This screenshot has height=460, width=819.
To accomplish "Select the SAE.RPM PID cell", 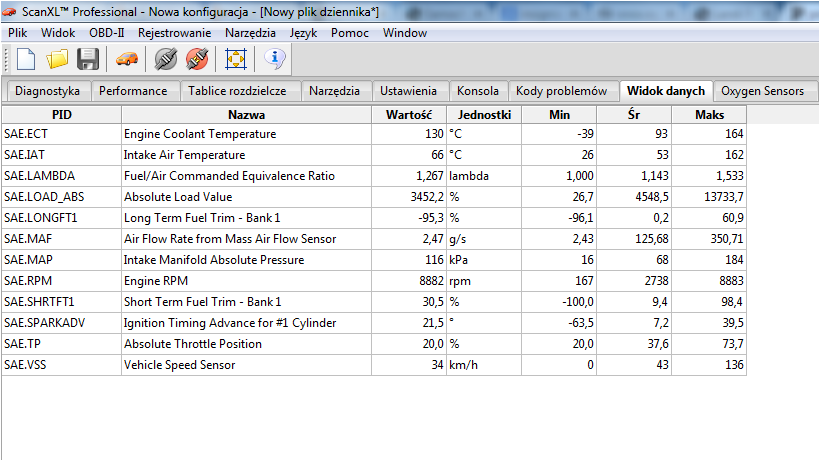I will pyautogui.click(x=62, y=281).
